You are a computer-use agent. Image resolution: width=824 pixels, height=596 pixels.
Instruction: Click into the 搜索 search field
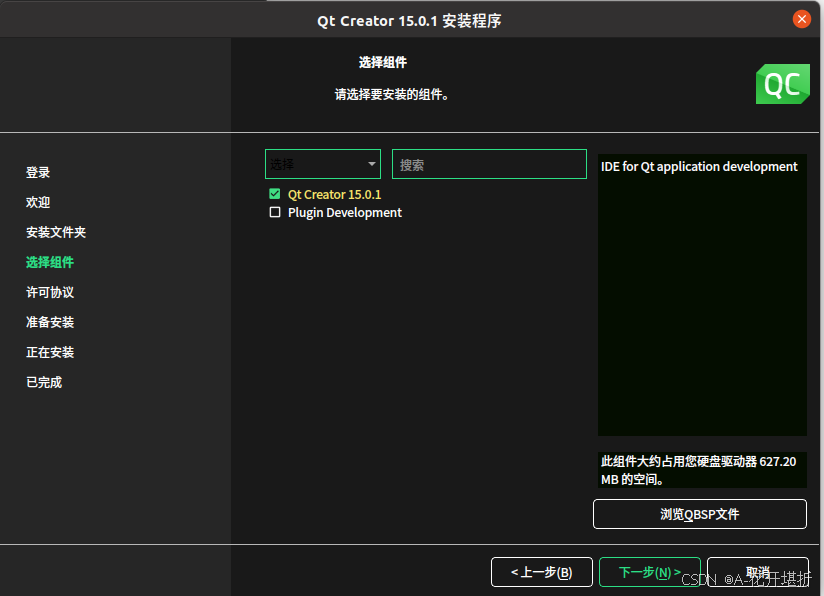(489, 164)
